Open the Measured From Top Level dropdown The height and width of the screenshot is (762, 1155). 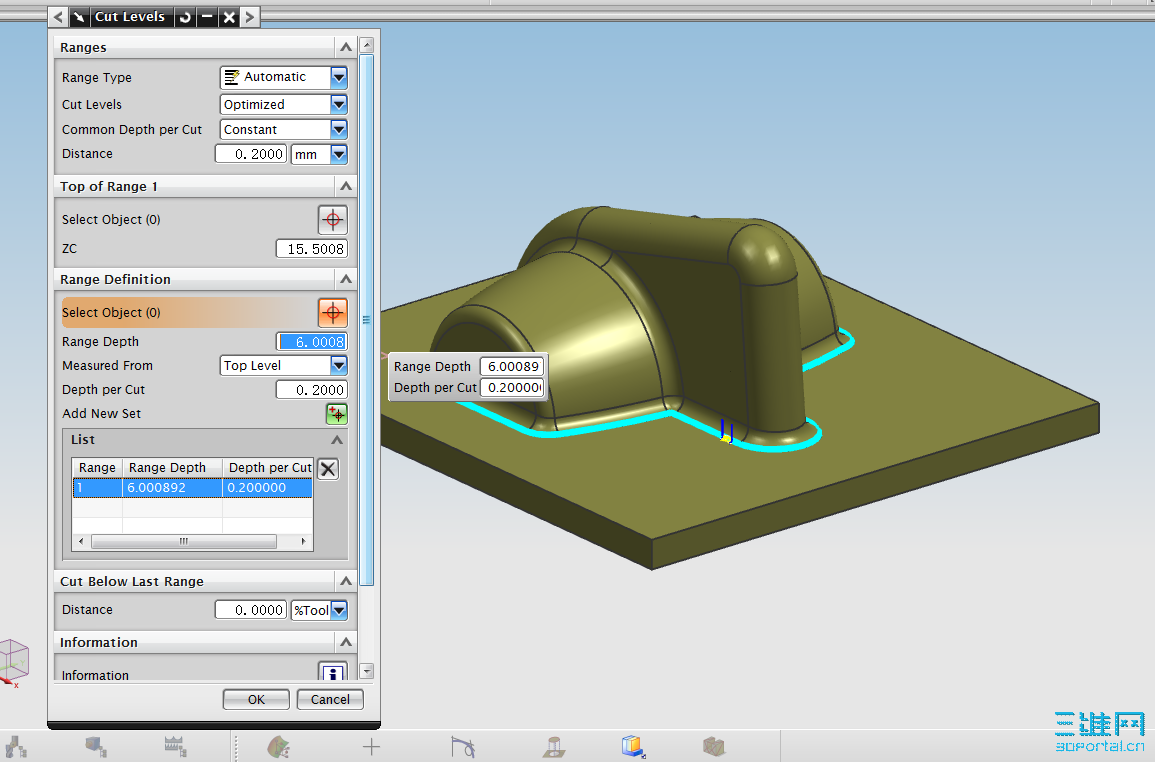pos(338,366)
